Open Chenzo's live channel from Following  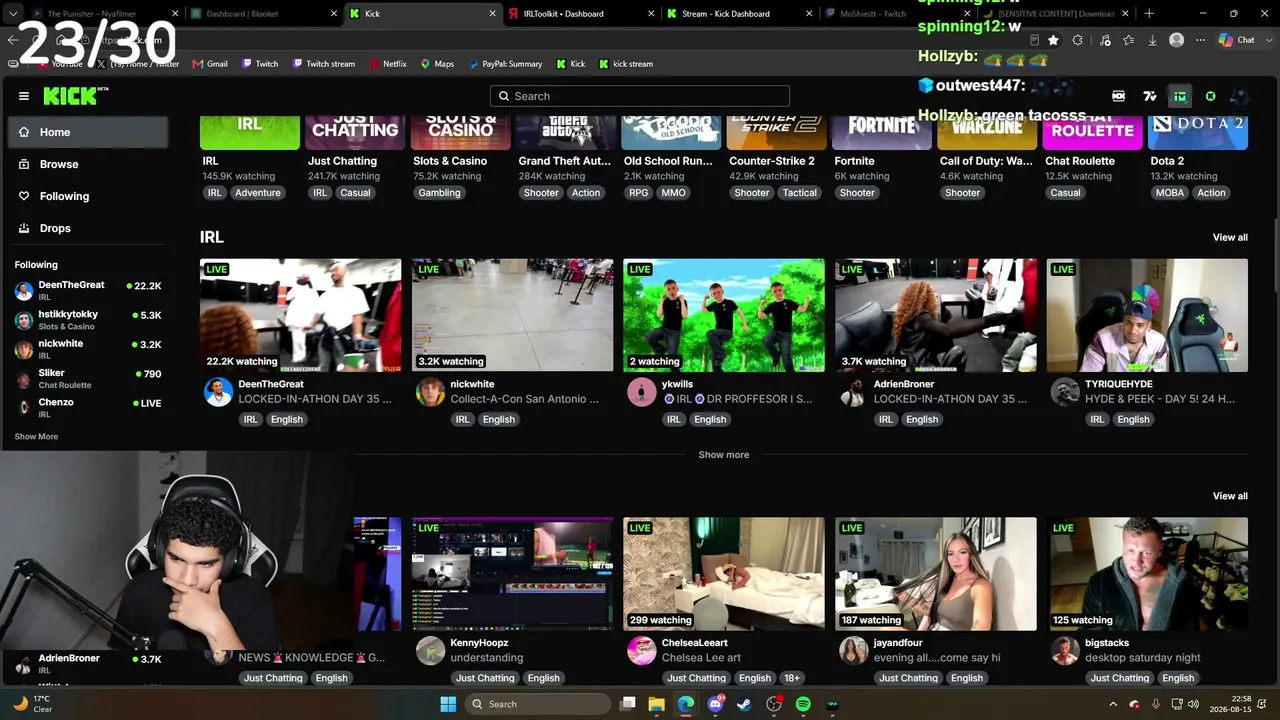(x=87, y=407)
